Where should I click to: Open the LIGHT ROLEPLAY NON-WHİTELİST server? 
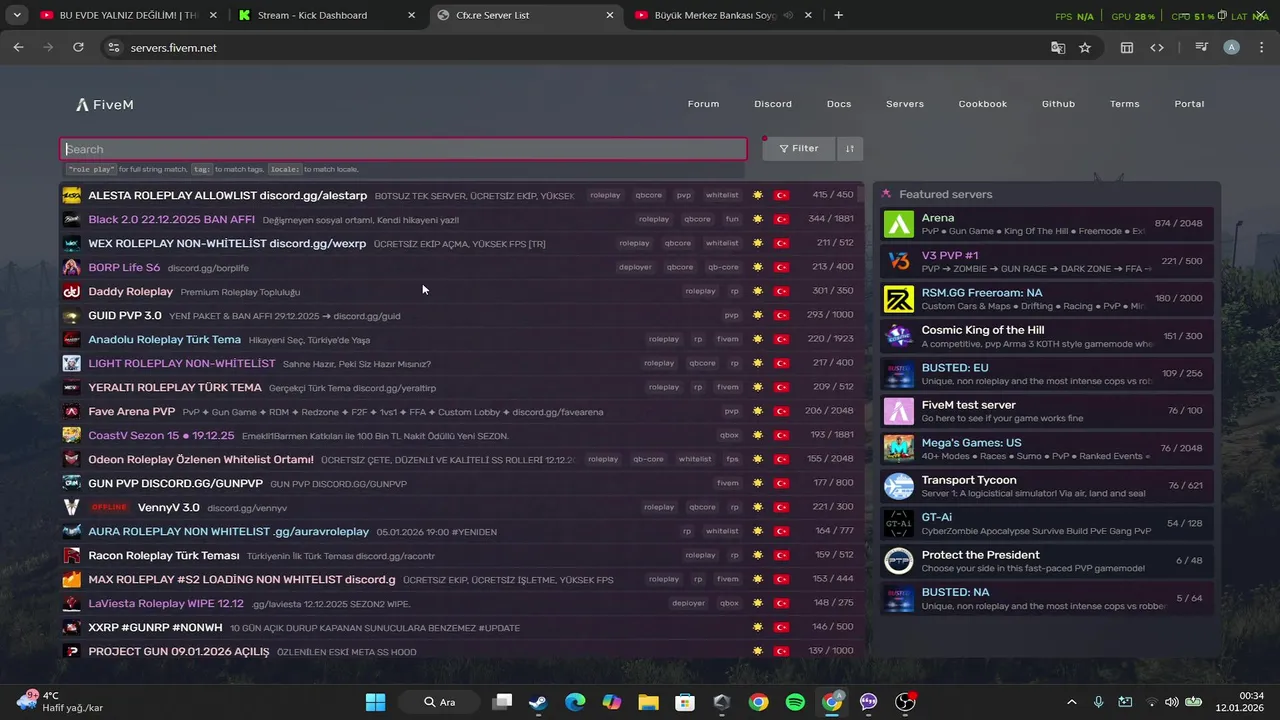[x=461, y=364]
